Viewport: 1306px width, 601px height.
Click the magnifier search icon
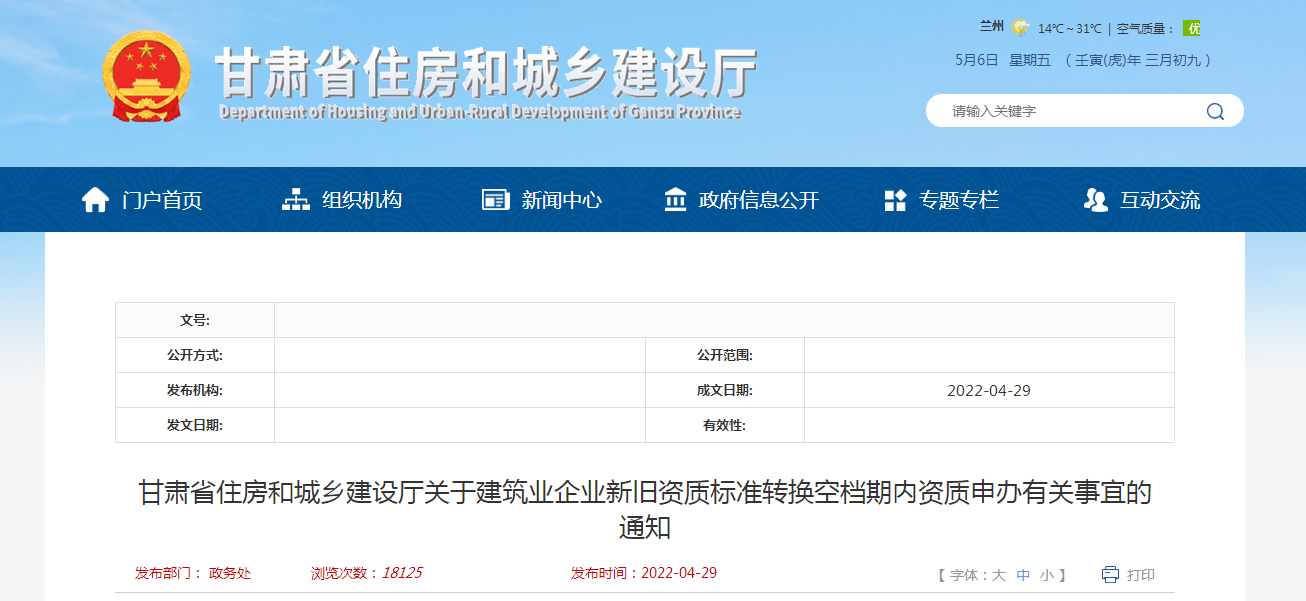1215,111
